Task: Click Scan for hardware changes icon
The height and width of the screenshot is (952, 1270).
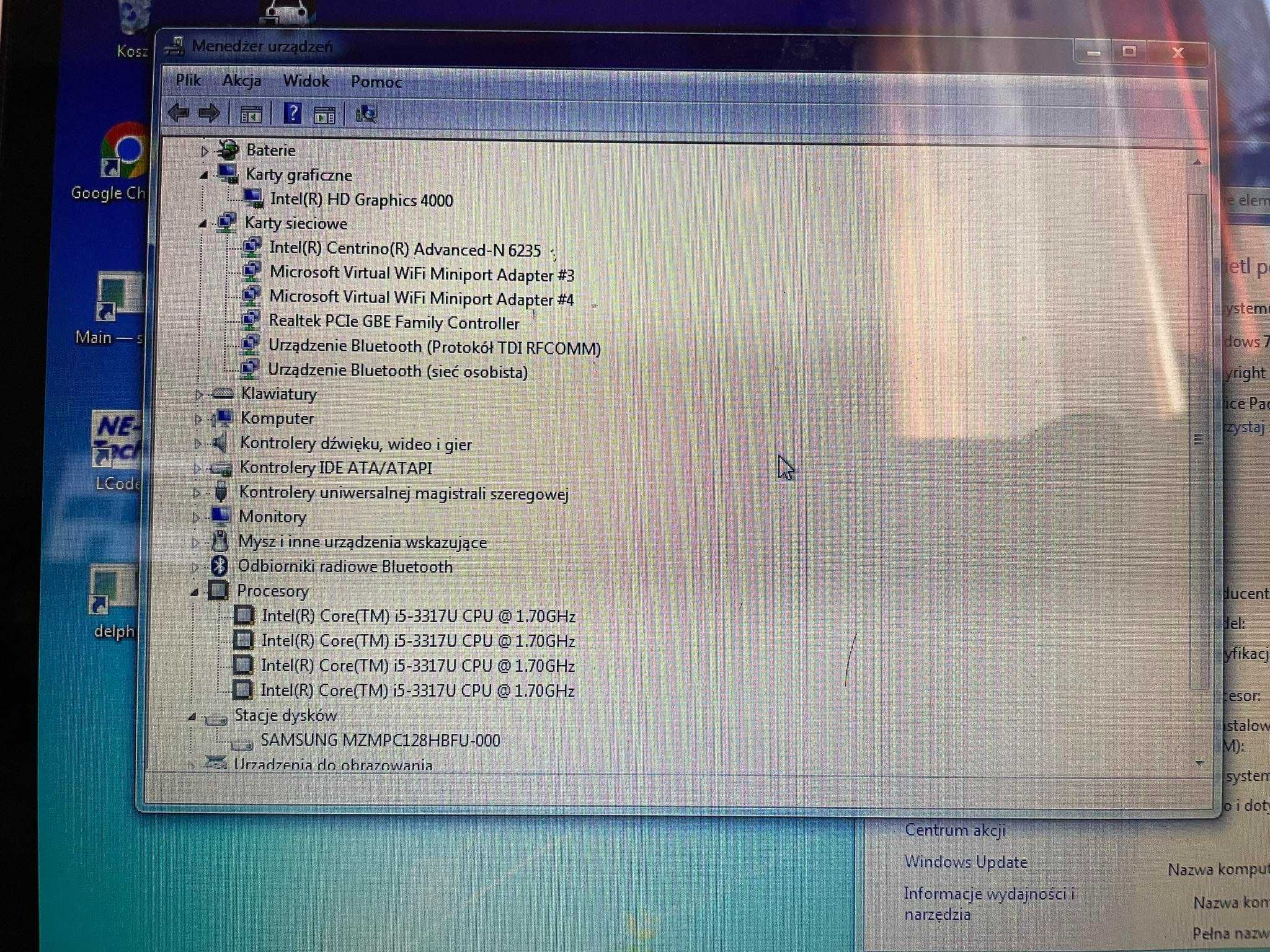Action: coord(366,114)
